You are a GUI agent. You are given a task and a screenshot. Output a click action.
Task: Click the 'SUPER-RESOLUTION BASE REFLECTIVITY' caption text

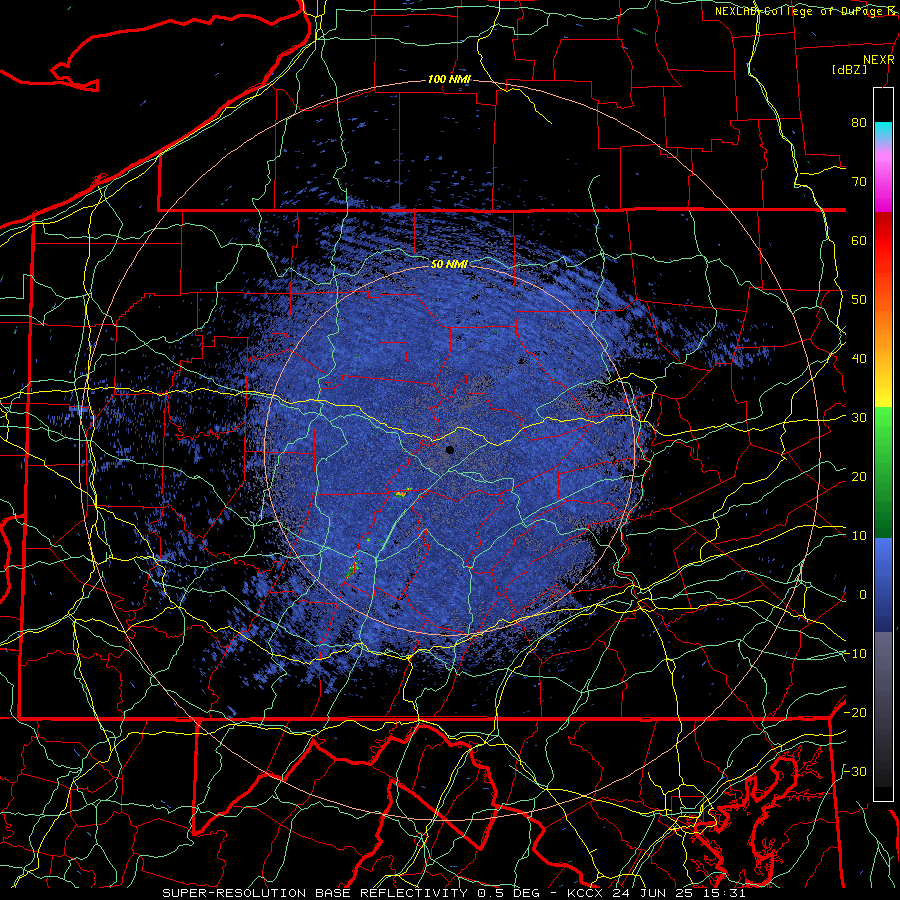317,893
